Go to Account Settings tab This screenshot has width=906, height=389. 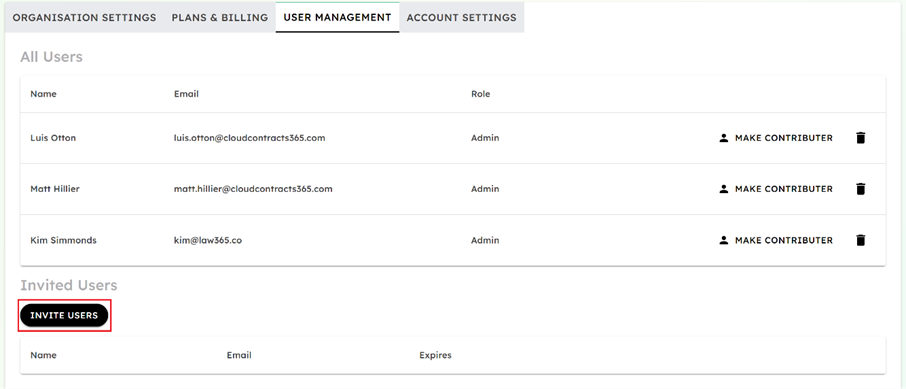point(462,17)
